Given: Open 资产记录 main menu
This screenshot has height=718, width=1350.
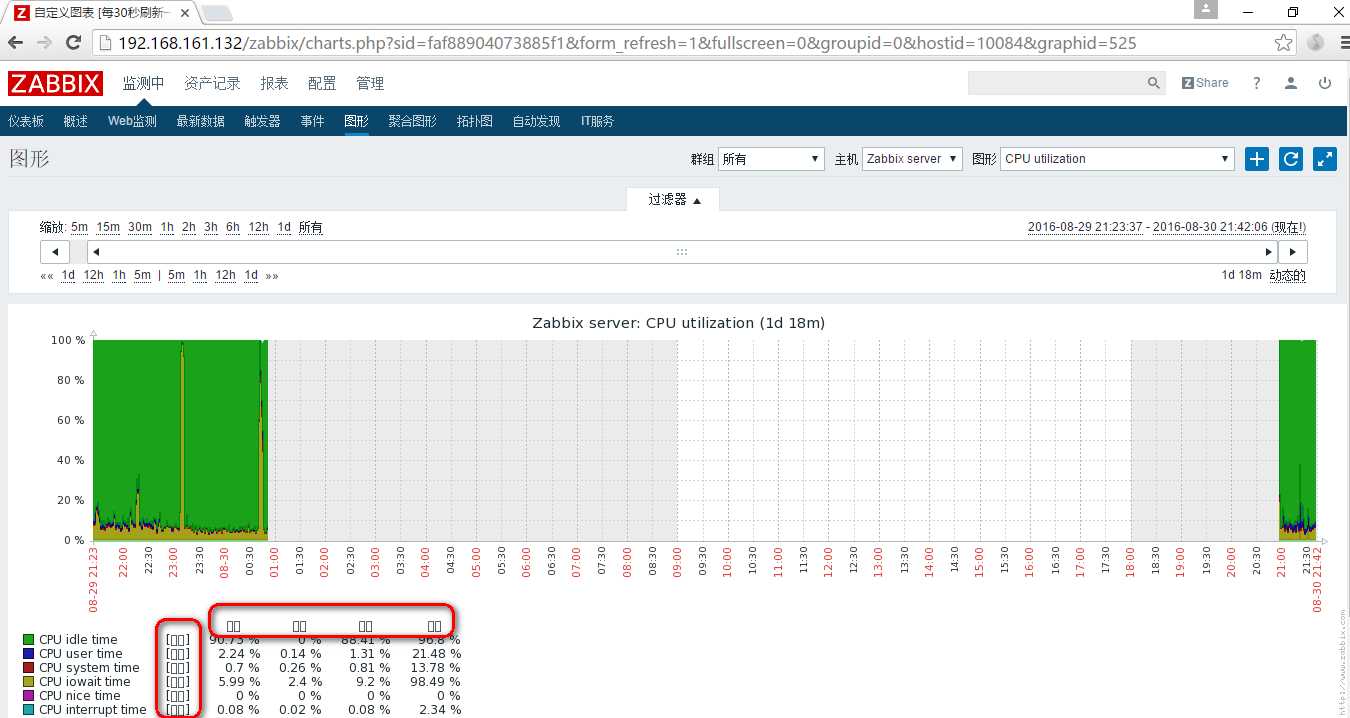Looking at the screenshot, I should [212, 83].
